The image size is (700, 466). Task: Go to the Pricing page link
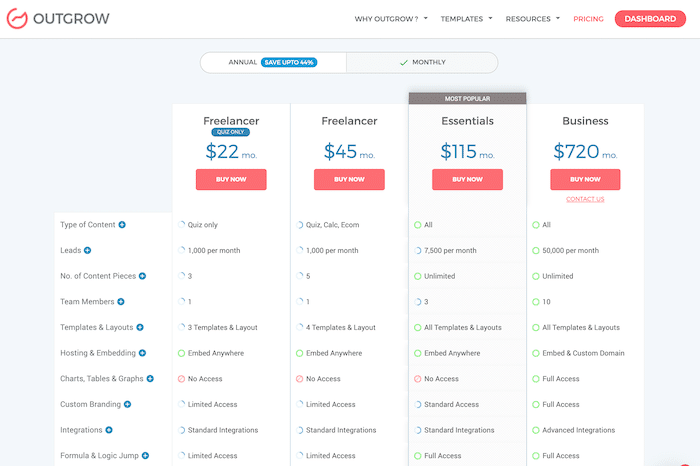coord(588,19)
